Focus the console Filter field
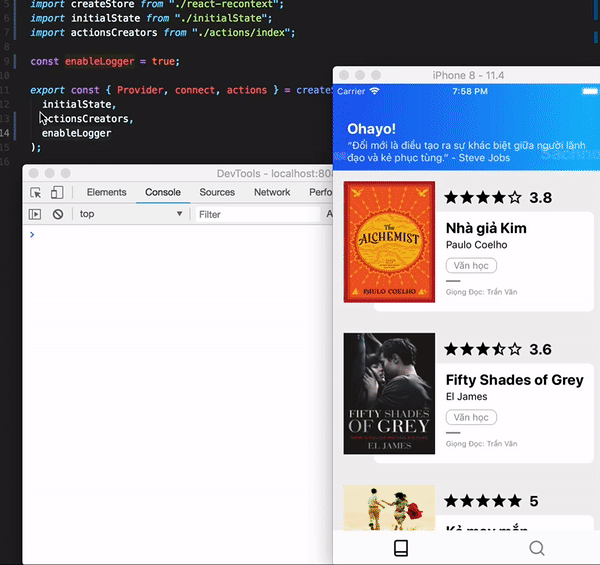 coord(258,214)
